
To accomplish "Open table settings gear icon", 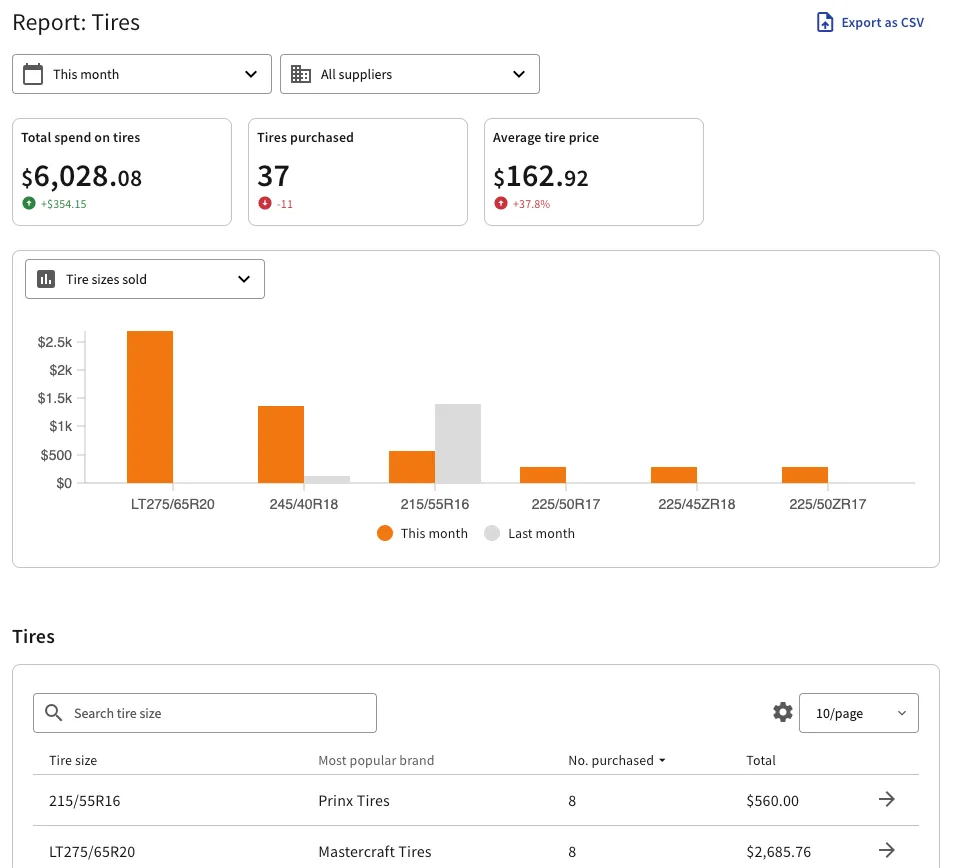I will click(782, 712).
